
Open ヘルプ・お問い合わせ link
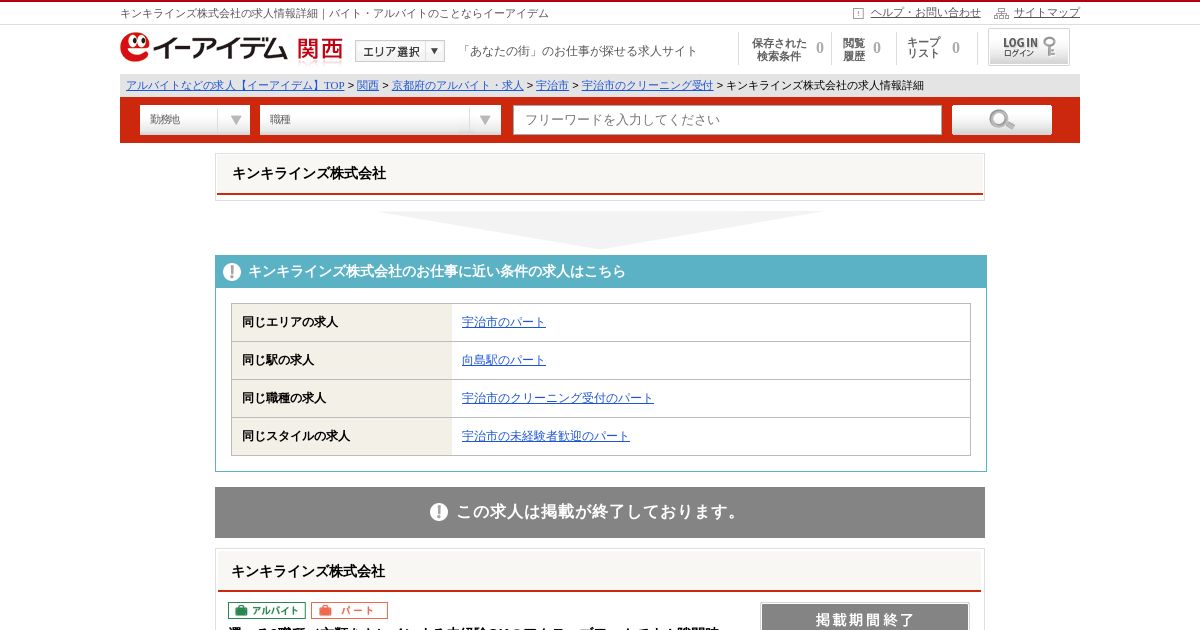925,13
